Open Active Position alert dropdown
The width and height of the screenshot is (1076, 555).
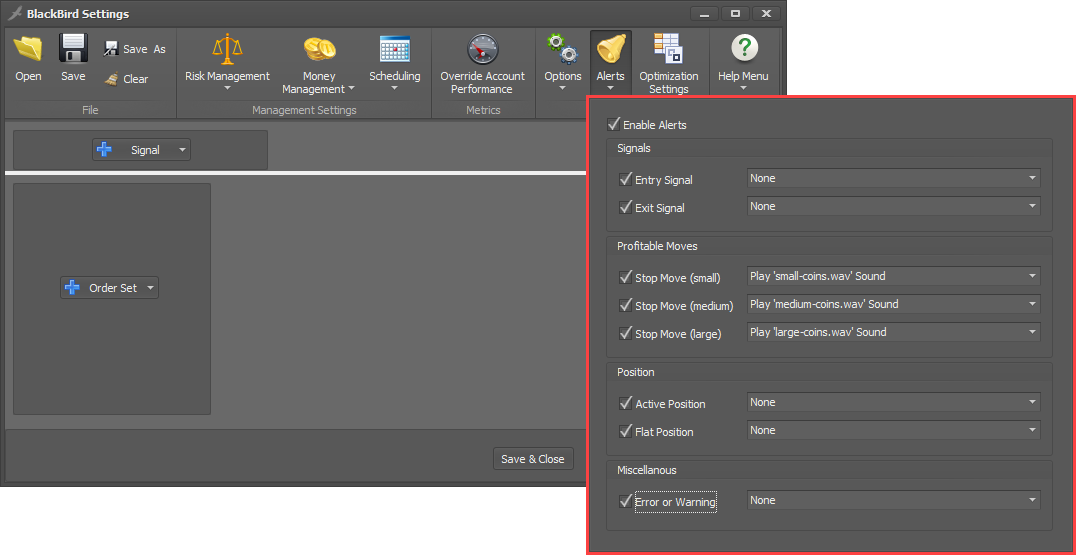pyautogui.click(x=893, y=403)
